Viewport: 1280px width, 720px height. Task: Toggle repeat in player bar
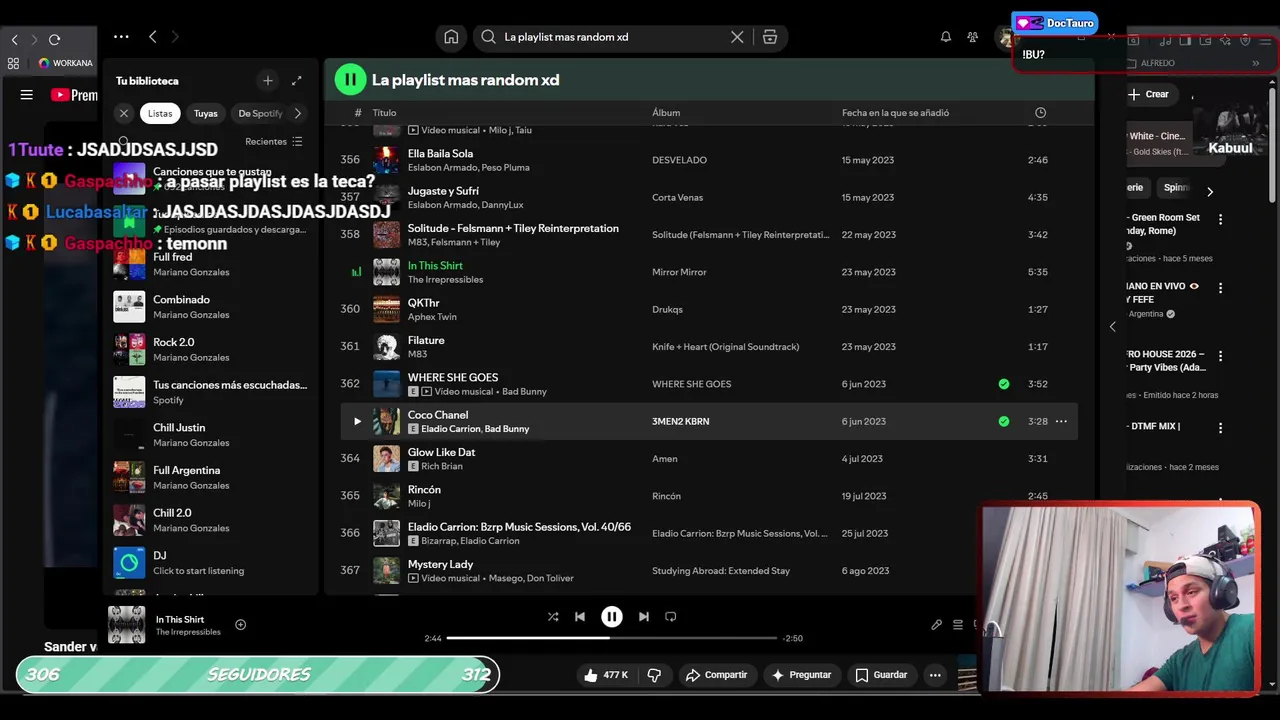point(671,617)
